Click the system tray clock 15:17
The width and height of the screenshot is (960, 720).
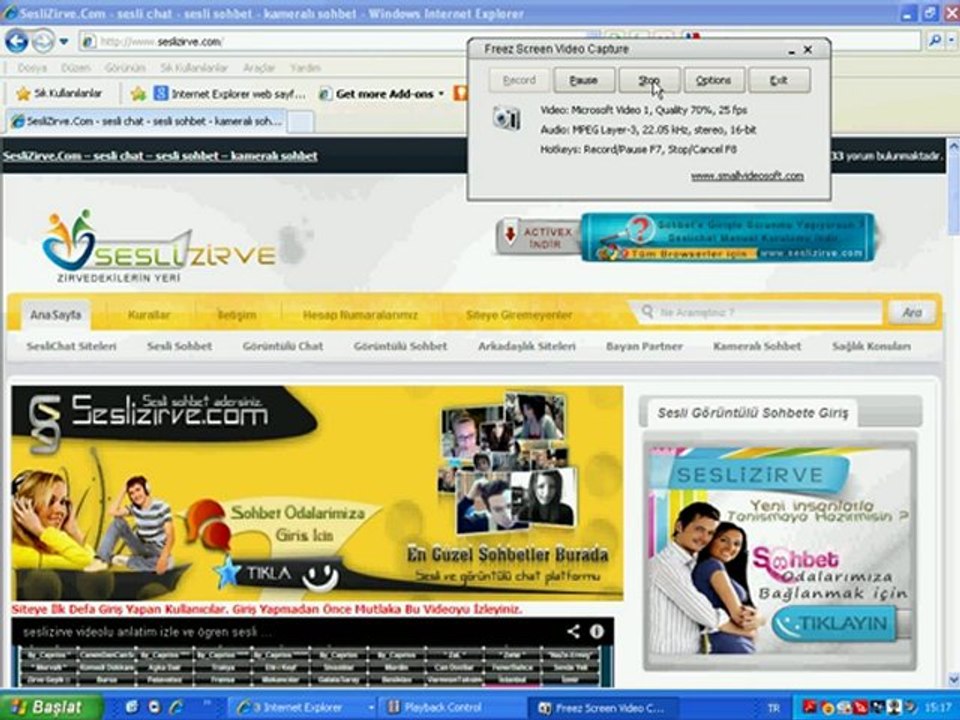(x=937, y=708)
